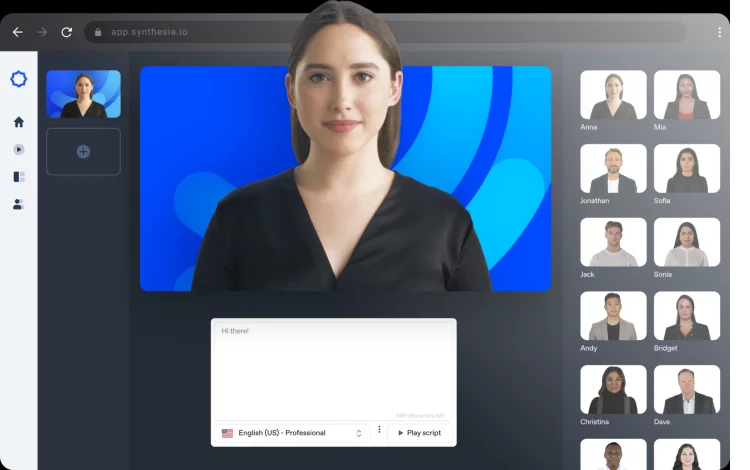Click the app.synthesia.io address bar

click(x=385, y=32)
